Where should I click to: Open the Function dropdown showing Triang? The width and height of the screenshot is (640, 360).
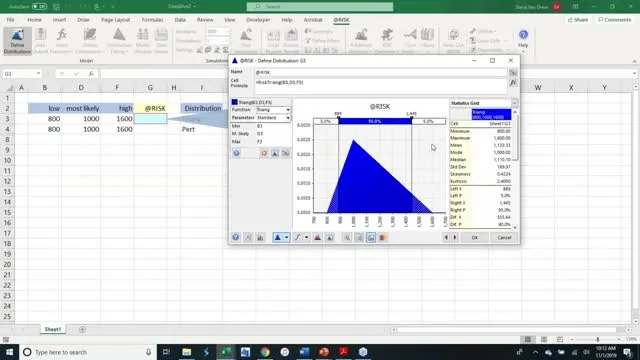tap(273, 110)
